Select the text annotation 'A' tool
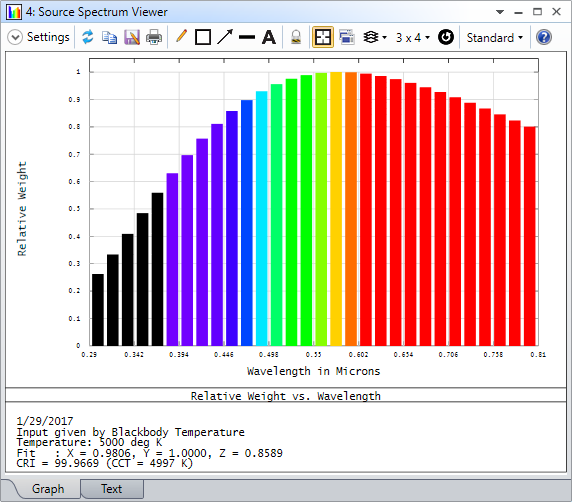The width and height of the screenshot is (572, 502). point(269,37)
